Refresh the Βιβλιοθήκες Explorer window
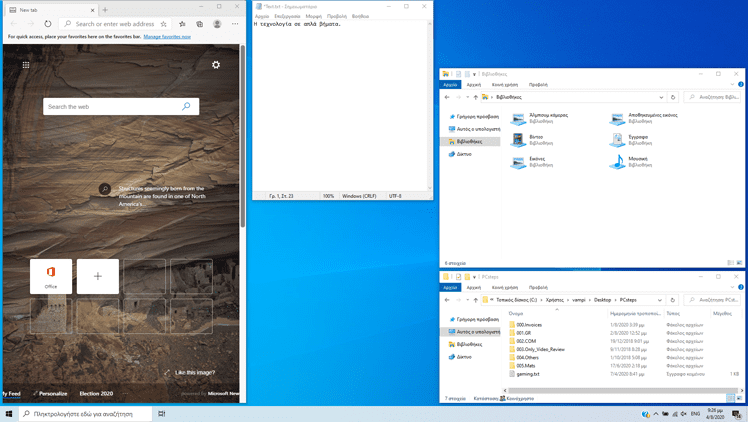Screen dimensions: 748x422 click(x=673, y=97)
